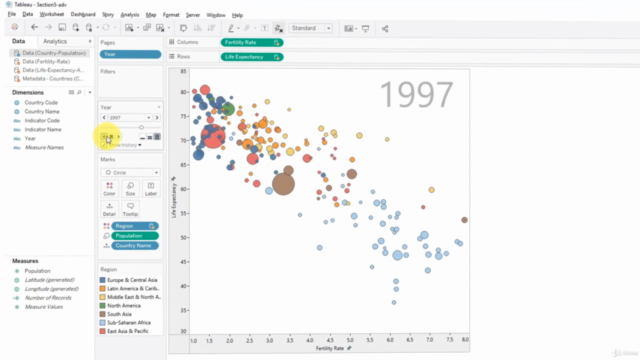
Task: Switch to the Data pane tab
Action: pyautogui.click(x=18, y=41)
